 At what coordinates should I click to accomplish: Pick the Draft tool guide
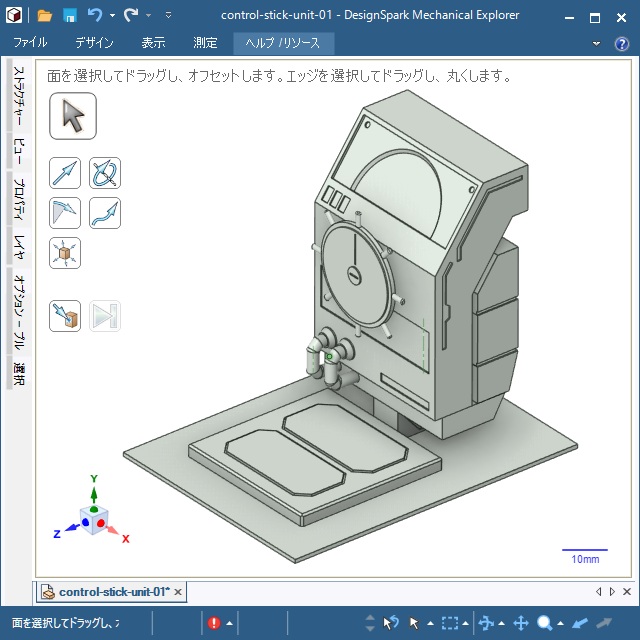(x=65, y=213)
